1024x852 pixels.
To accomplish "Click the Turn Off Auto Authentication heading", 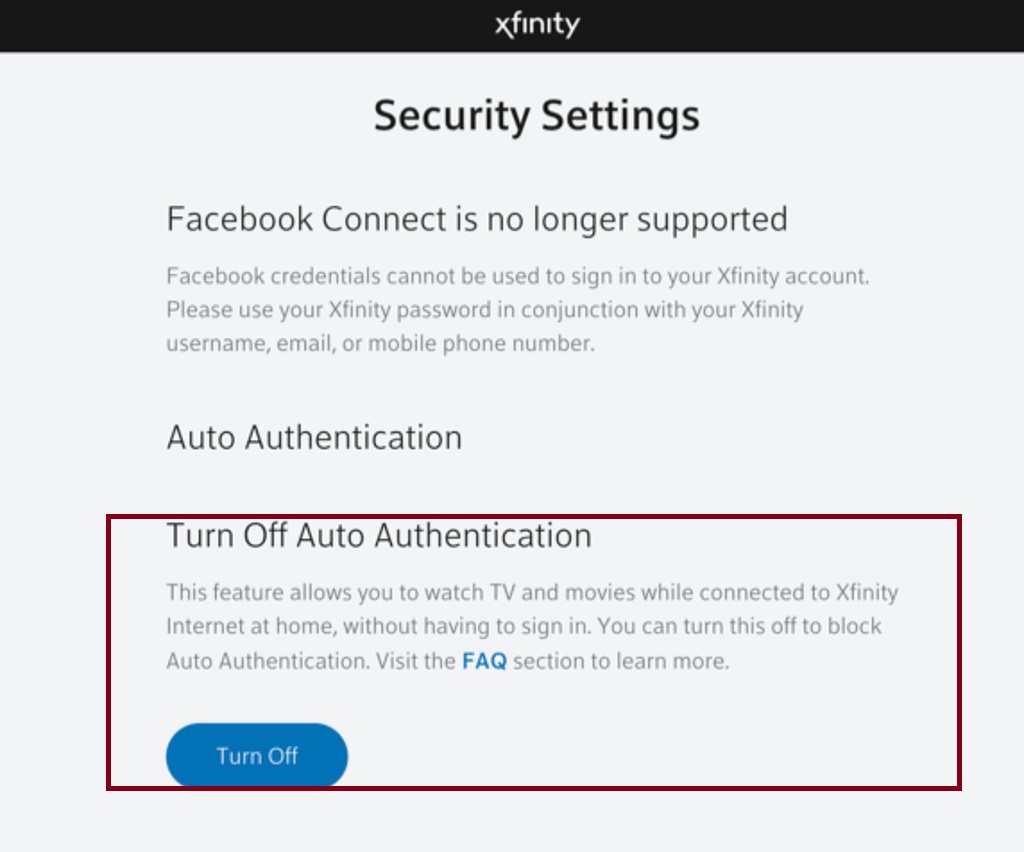I will (x=378, y=535).
